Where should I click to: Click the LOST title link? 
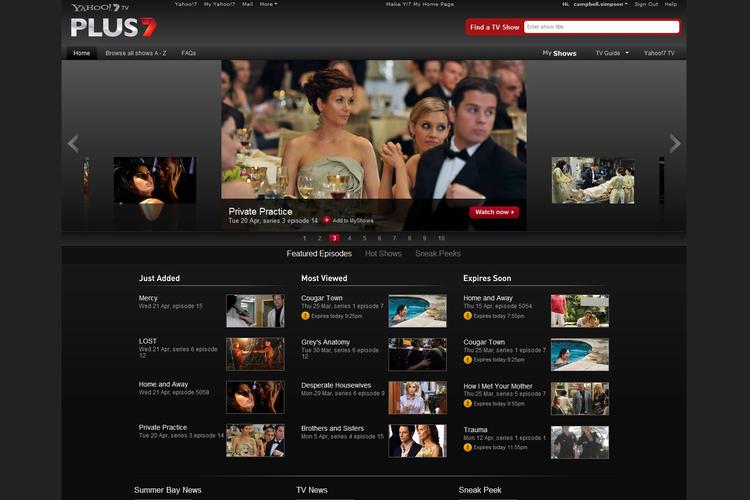[x=147, y=341]
